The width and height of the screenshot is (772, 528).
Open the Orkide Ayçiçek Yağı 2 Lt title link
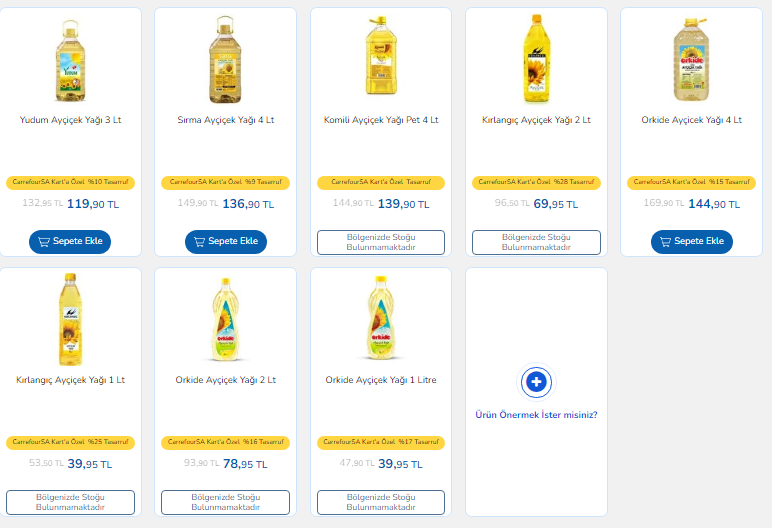pyautogui.click(x=226, y=380)
